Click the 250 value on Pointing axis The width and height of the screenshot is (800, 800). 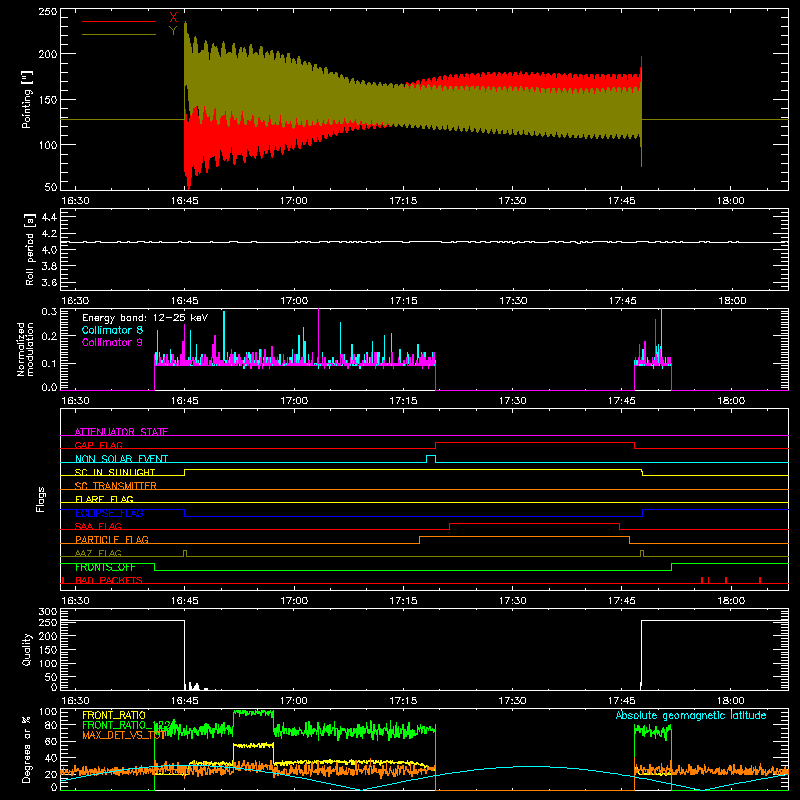(48, 12)
